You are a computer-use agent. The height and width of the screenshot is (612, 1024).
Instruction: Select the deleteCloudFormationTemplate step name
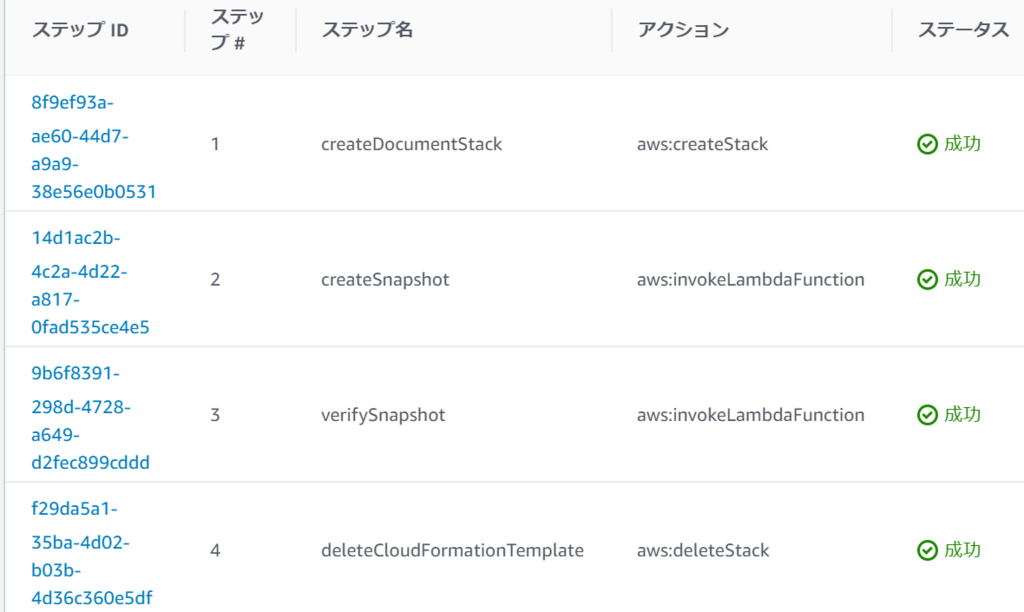pos(452,551)
